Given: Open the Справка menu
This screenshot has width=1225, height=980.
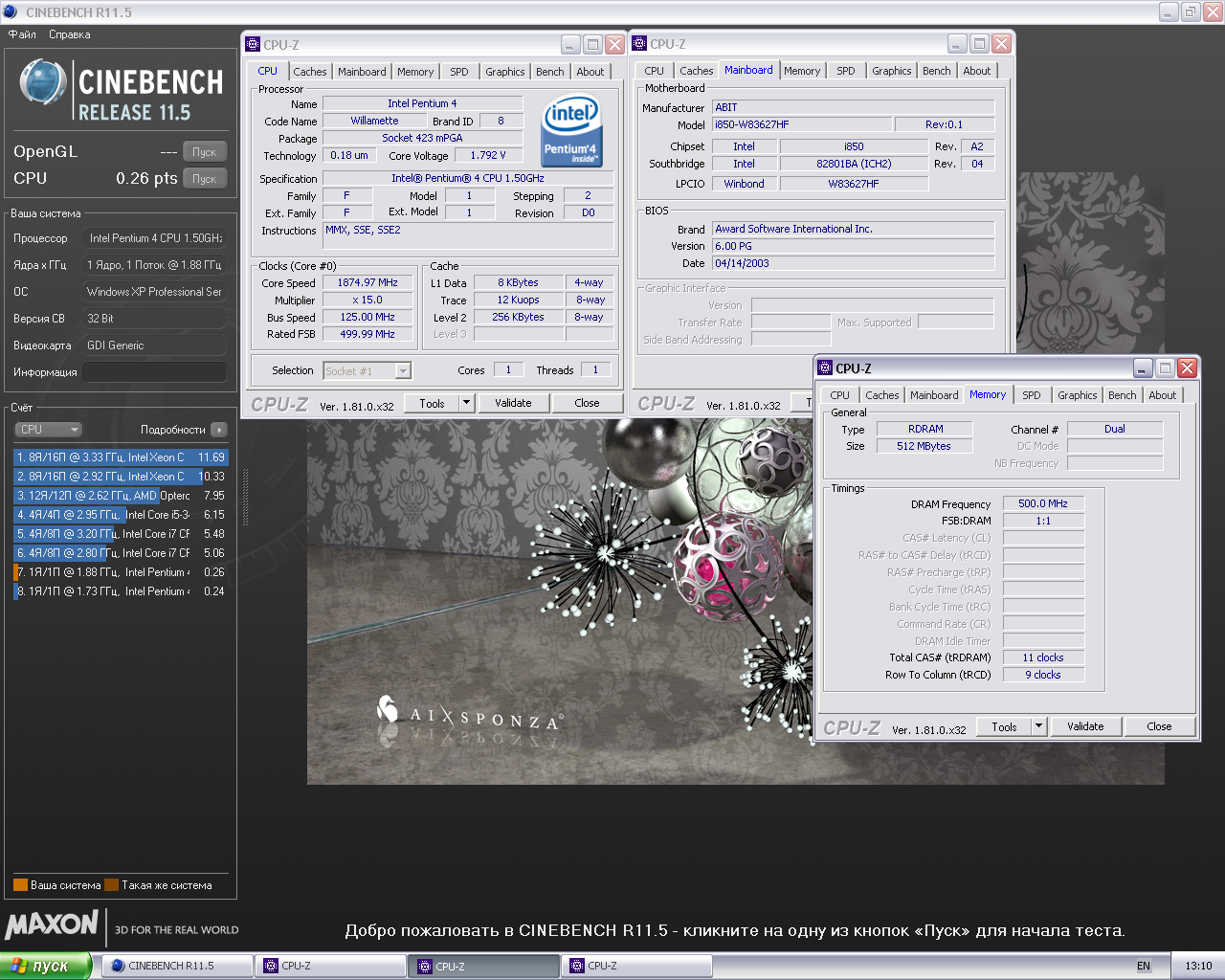Looking at the screenshot, I should pyautogui.click(x=70, y=34).
